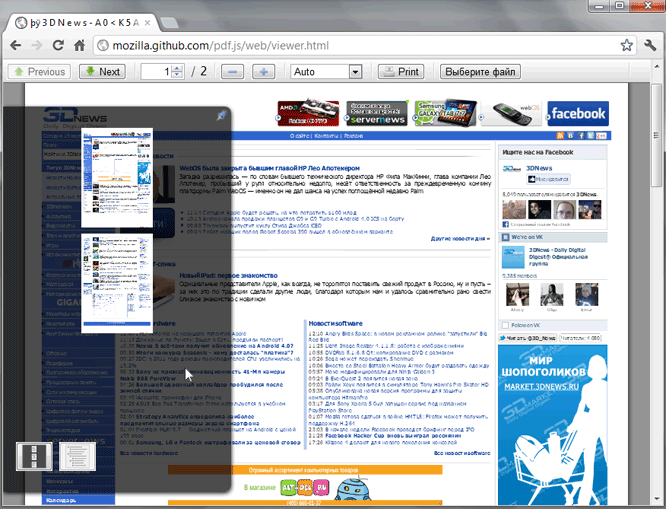Go to the browser home page icon
The image size is (666, 509).
77,46
